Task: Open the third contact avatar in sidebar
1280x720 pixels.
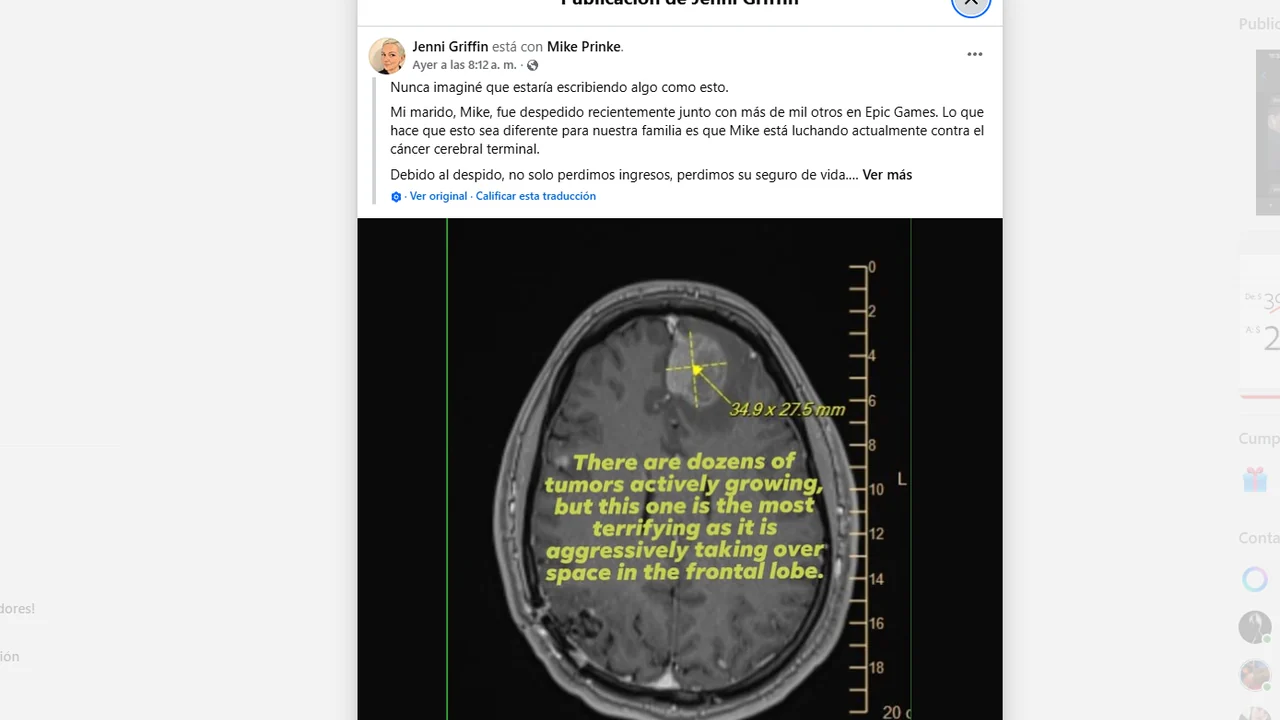Action: coord(1255,675)
